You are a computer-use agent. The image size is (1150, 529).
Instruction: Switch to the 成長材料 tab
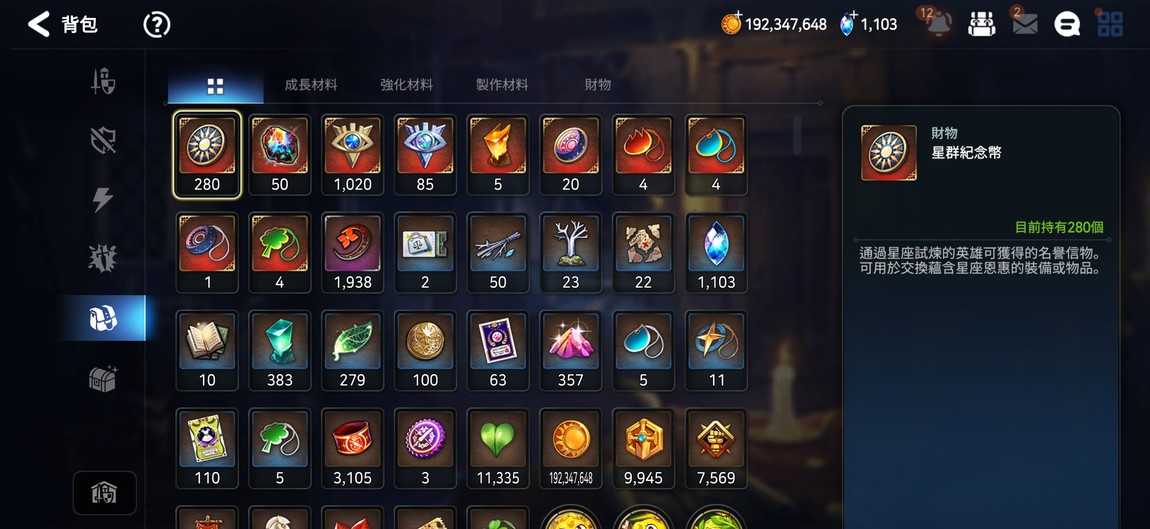click(x=311, y=84)
